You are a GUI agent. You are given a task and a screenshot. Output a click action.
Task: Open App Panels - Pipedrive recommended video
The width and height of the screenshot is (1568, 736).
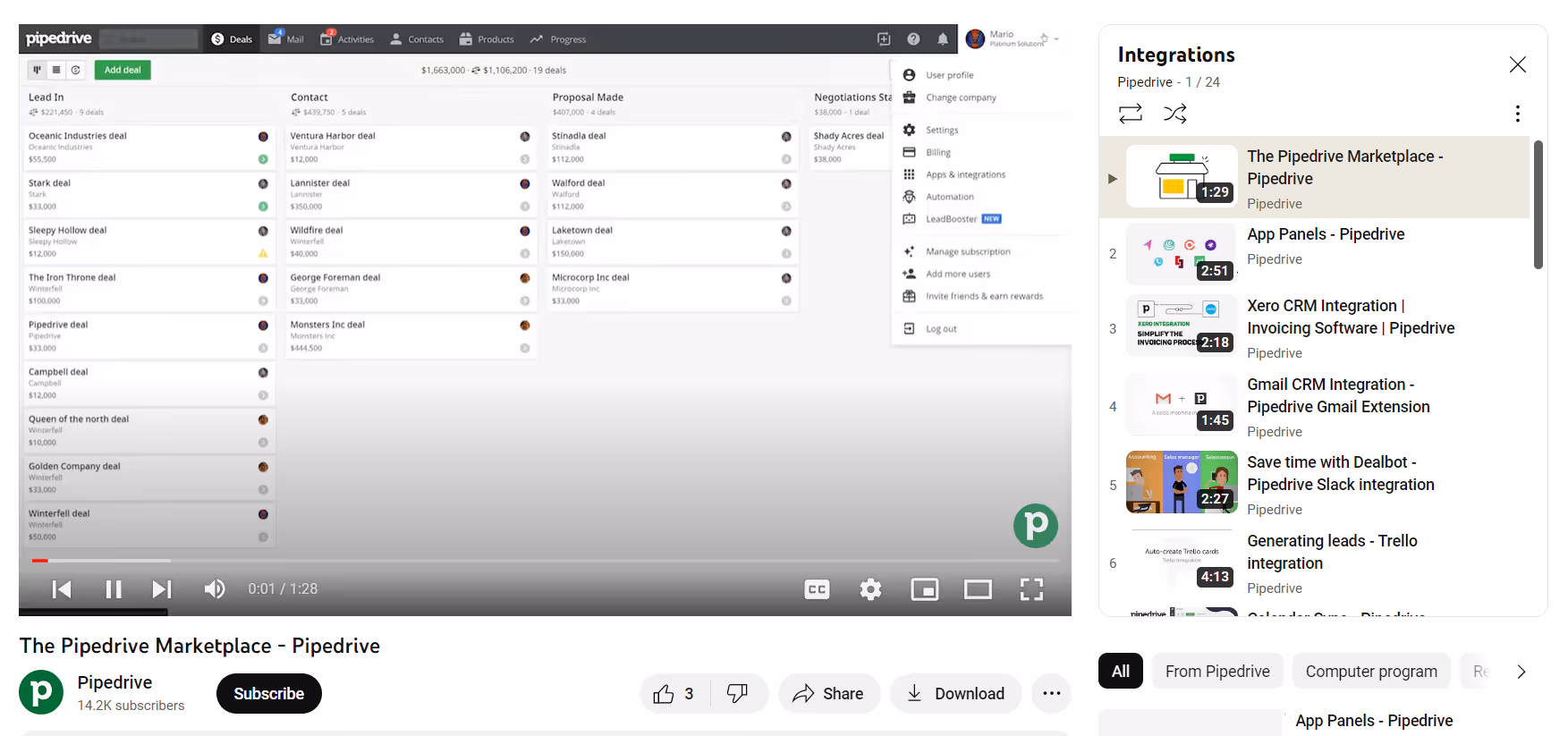pyautogui.click(x=1374, y=721)
